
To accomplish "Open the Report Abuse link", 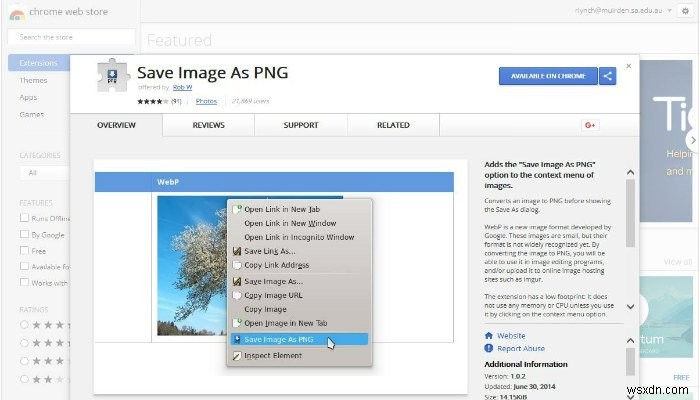I will (x=521, y=348).
